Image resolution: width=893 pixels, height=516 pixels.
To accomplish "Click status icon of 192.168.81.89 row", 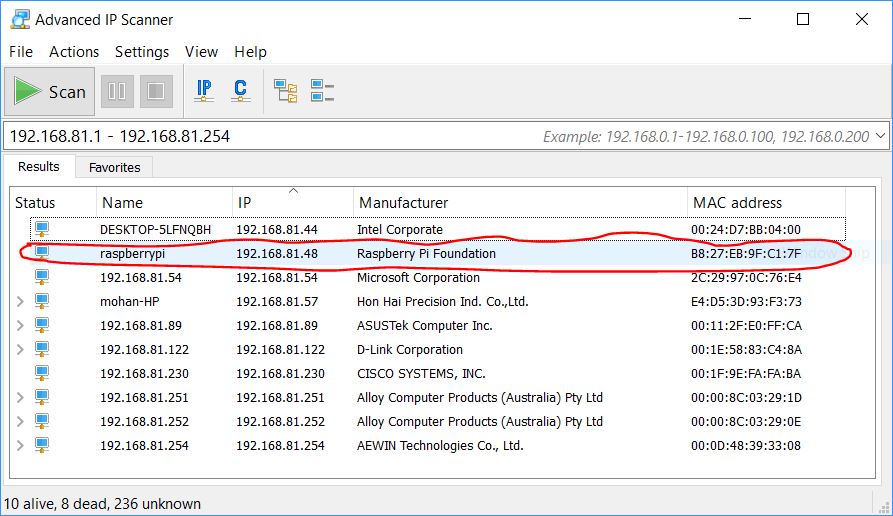I will click(x=42, y=325).
